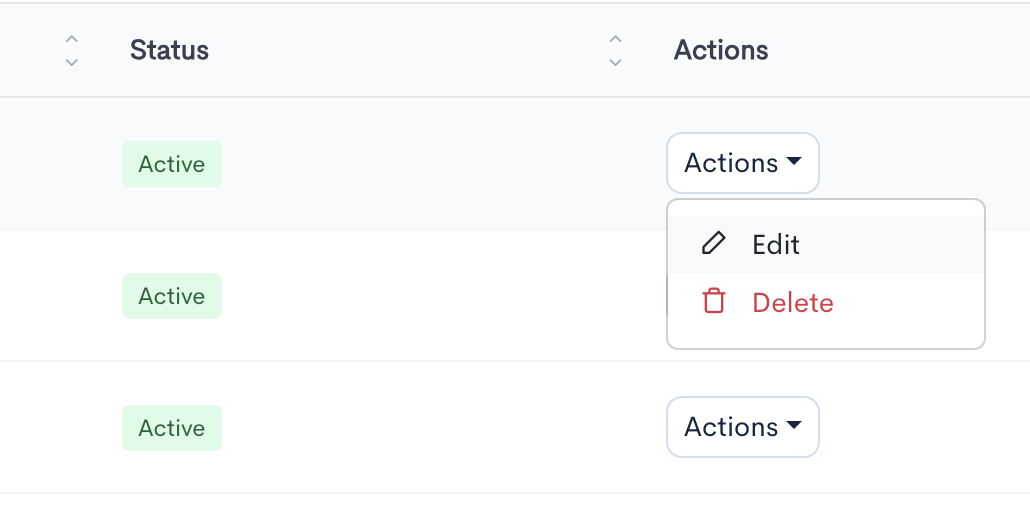Viewport: 1030px width, 506px height.
Task: Click the second row's green Active badge
Action: tap(172, 296)
